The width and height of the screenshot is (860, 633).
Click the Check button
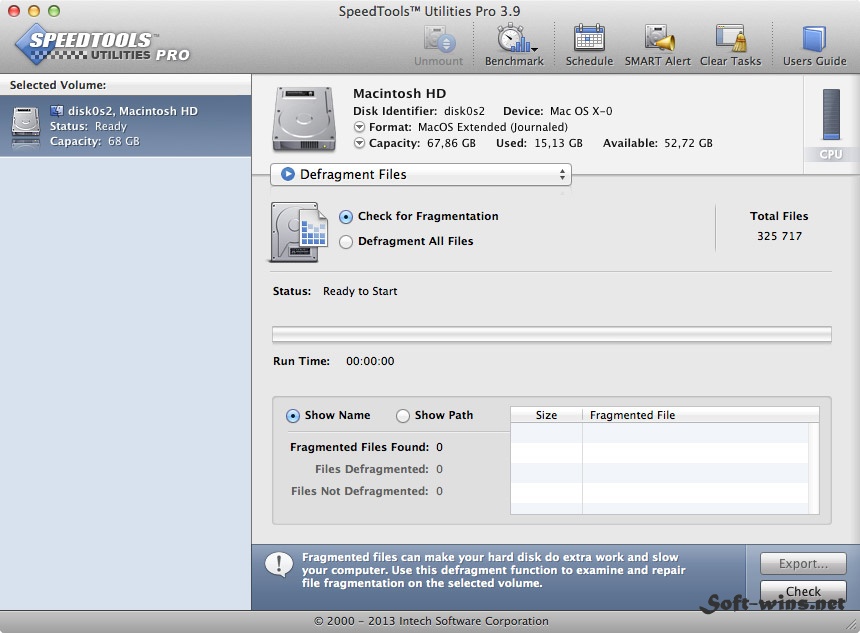click(803, 591)
